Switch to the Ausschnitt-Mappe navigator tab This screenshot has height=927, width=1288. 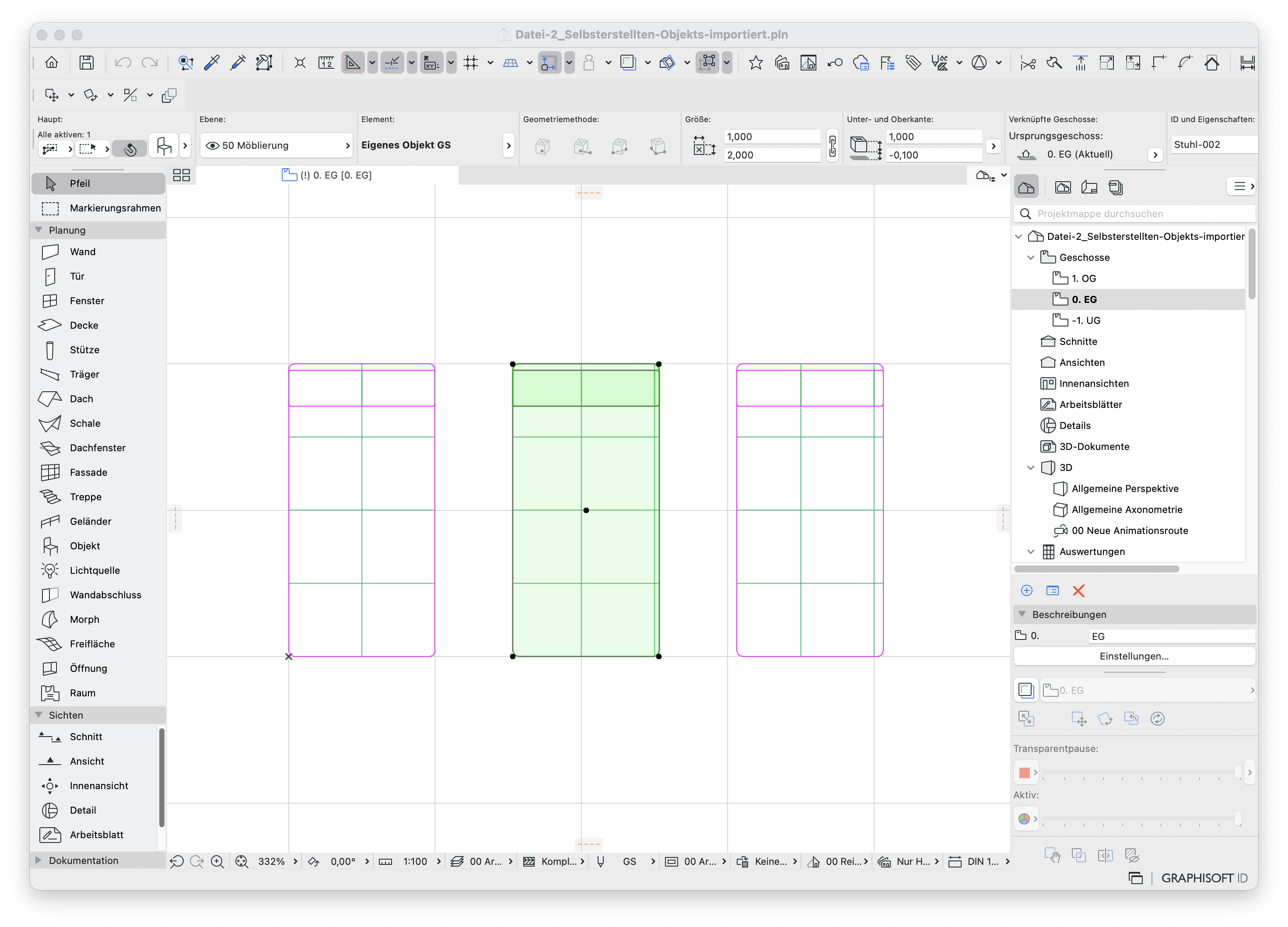(1063, 187)
